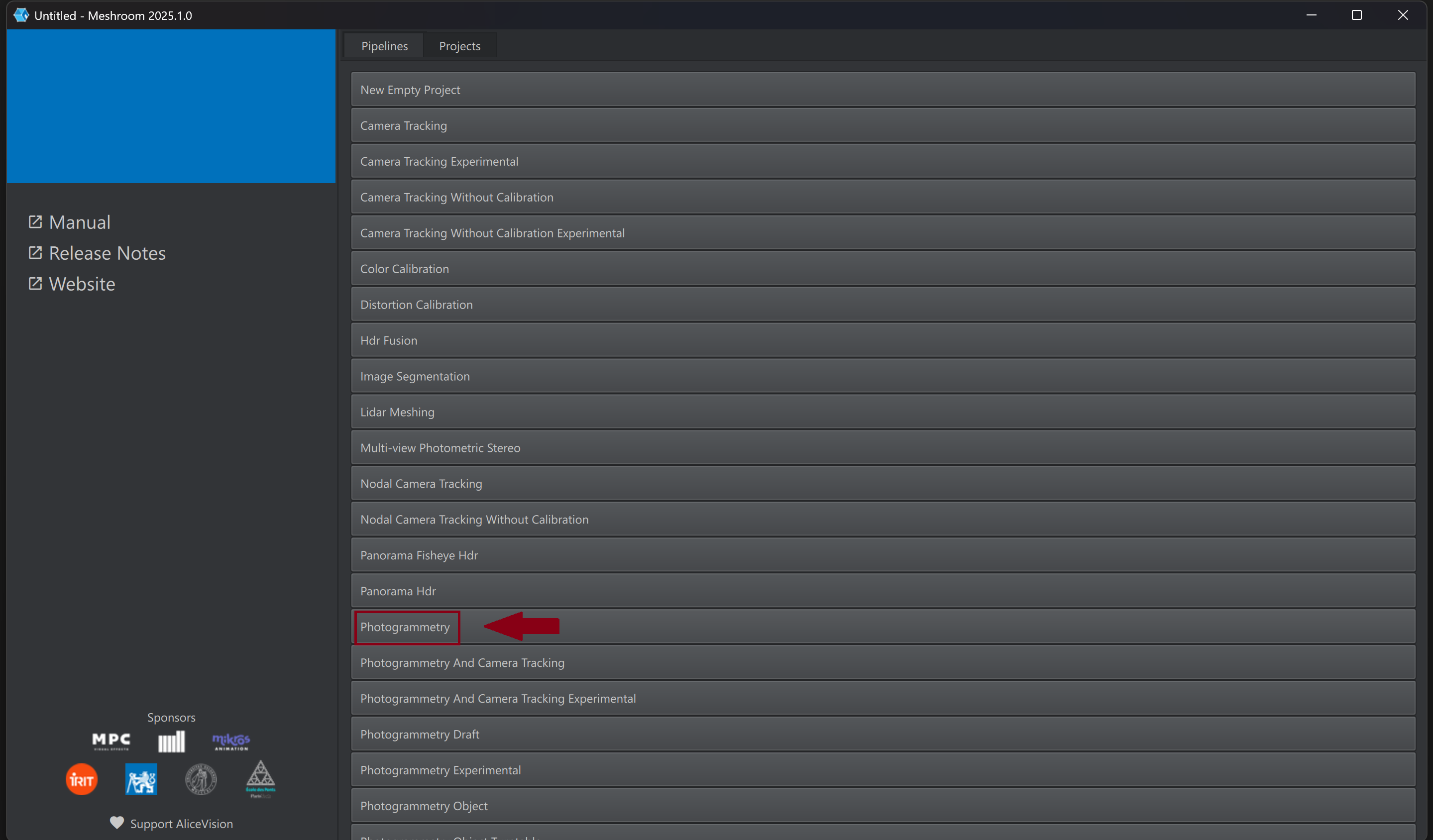1433x840 pixels.
Task: Open the round seal sponsor logo
Action: click(x=201, y=779)
